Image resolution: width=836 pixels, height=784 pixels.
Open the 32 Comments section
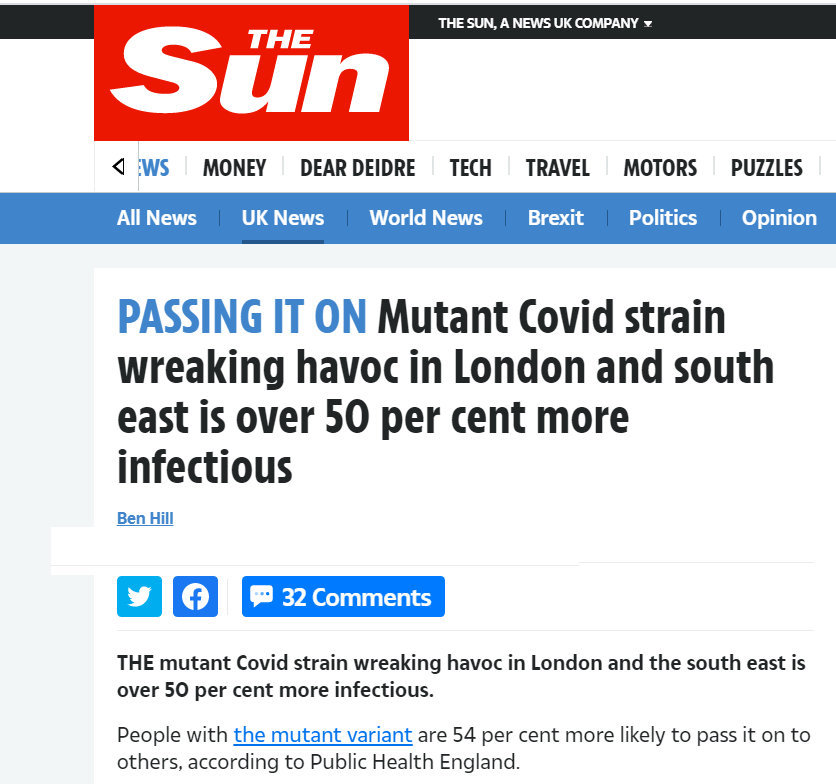click(343, 597)
